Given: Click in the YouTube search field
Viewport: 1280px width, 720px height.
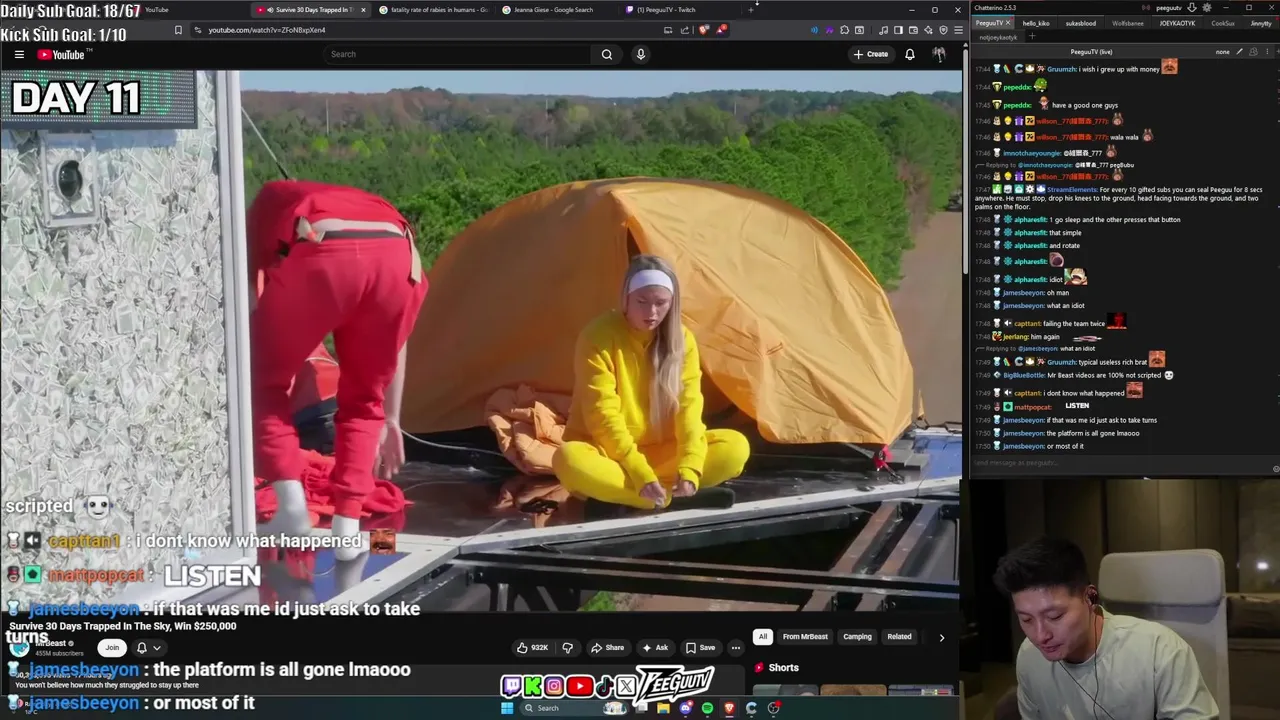Looking at the screenshot, I should coord(458,54).
